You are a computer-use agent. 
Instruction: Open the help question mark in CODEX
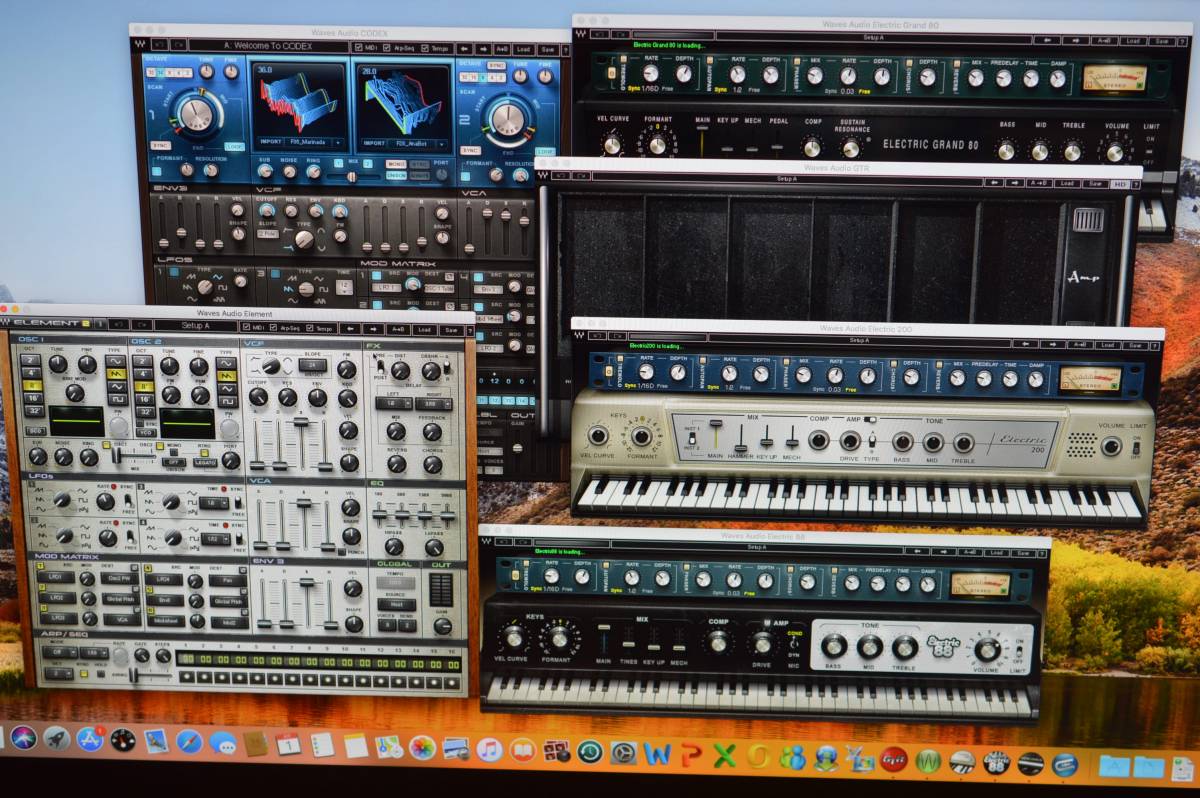pos(565,48)
